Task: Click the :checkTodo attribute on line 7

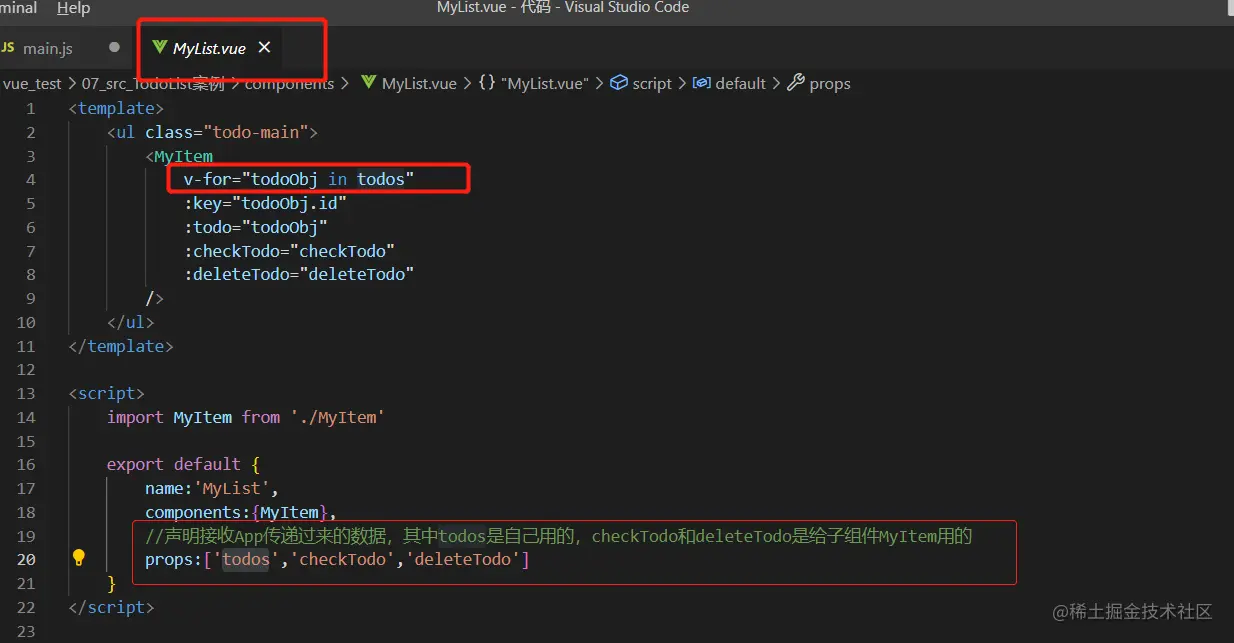Action: coord(290,251)
